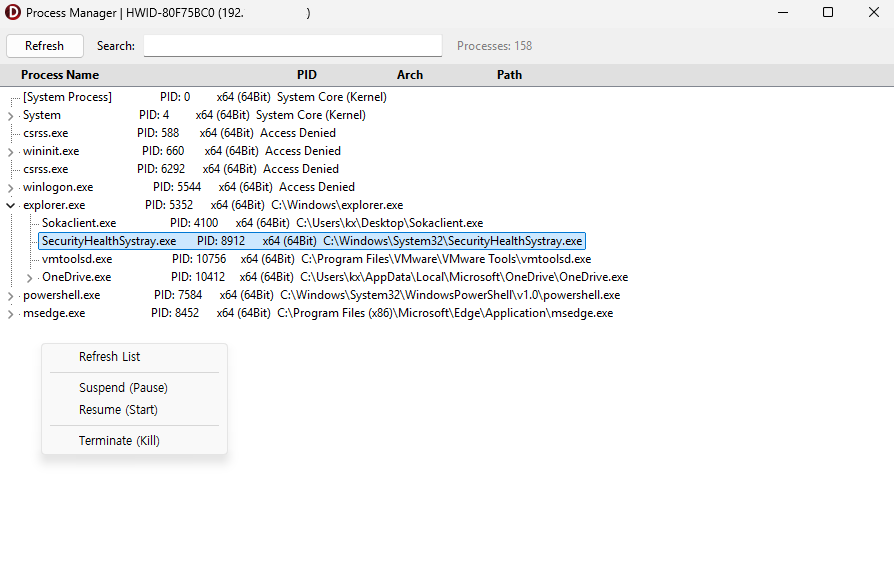Sort by Process Name column header
Image resolution: width=894 pixels, height=575 pixels.
60,75
